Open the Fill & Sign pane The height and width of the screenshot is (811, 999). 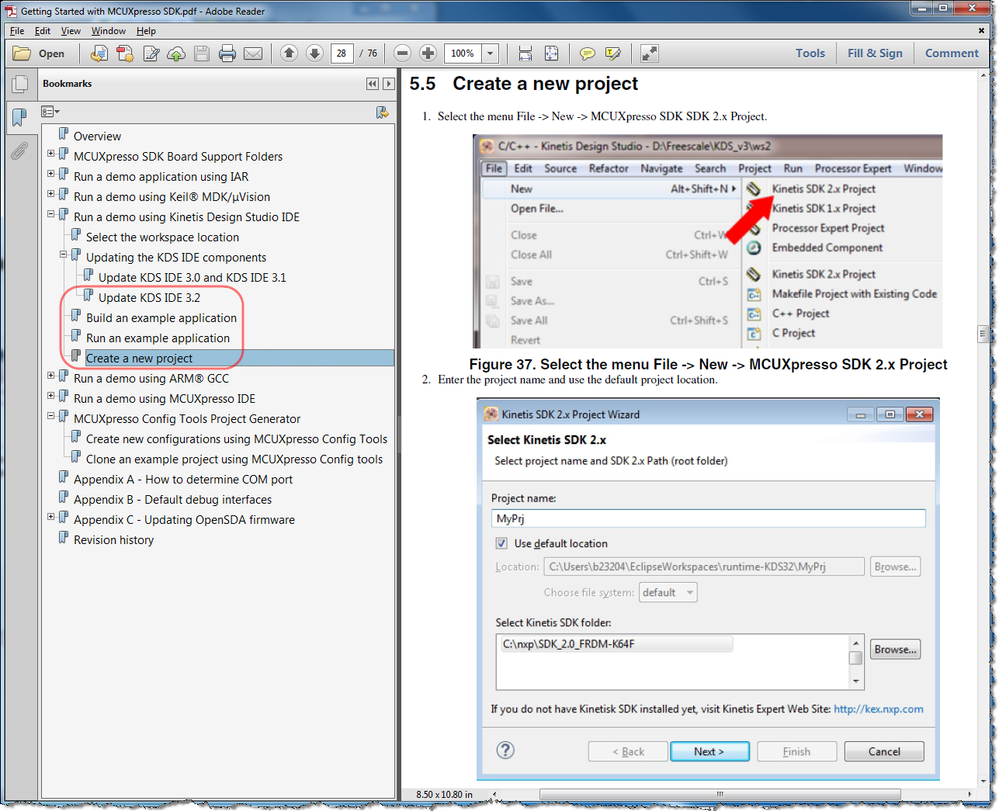point(875,54)
